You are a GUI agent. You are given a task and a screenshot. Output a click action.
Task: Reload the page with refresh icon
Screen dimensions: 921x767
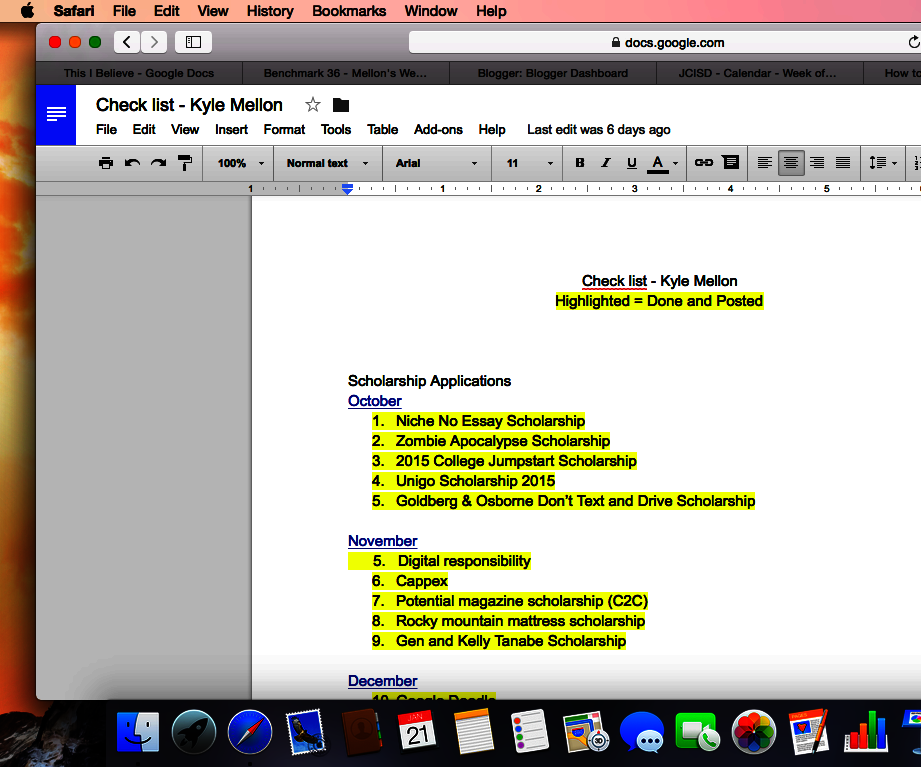click(x=913, y=42)
